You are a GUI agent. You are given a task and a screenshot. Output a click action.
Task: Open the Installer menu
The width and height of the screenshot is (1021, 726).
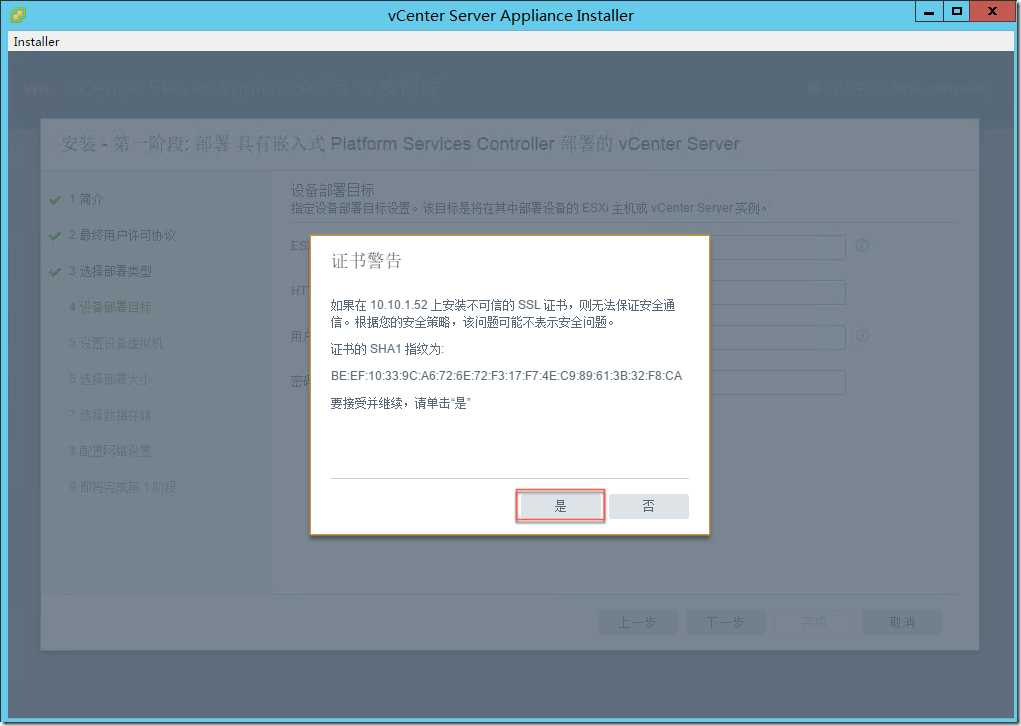click(36, 42)
